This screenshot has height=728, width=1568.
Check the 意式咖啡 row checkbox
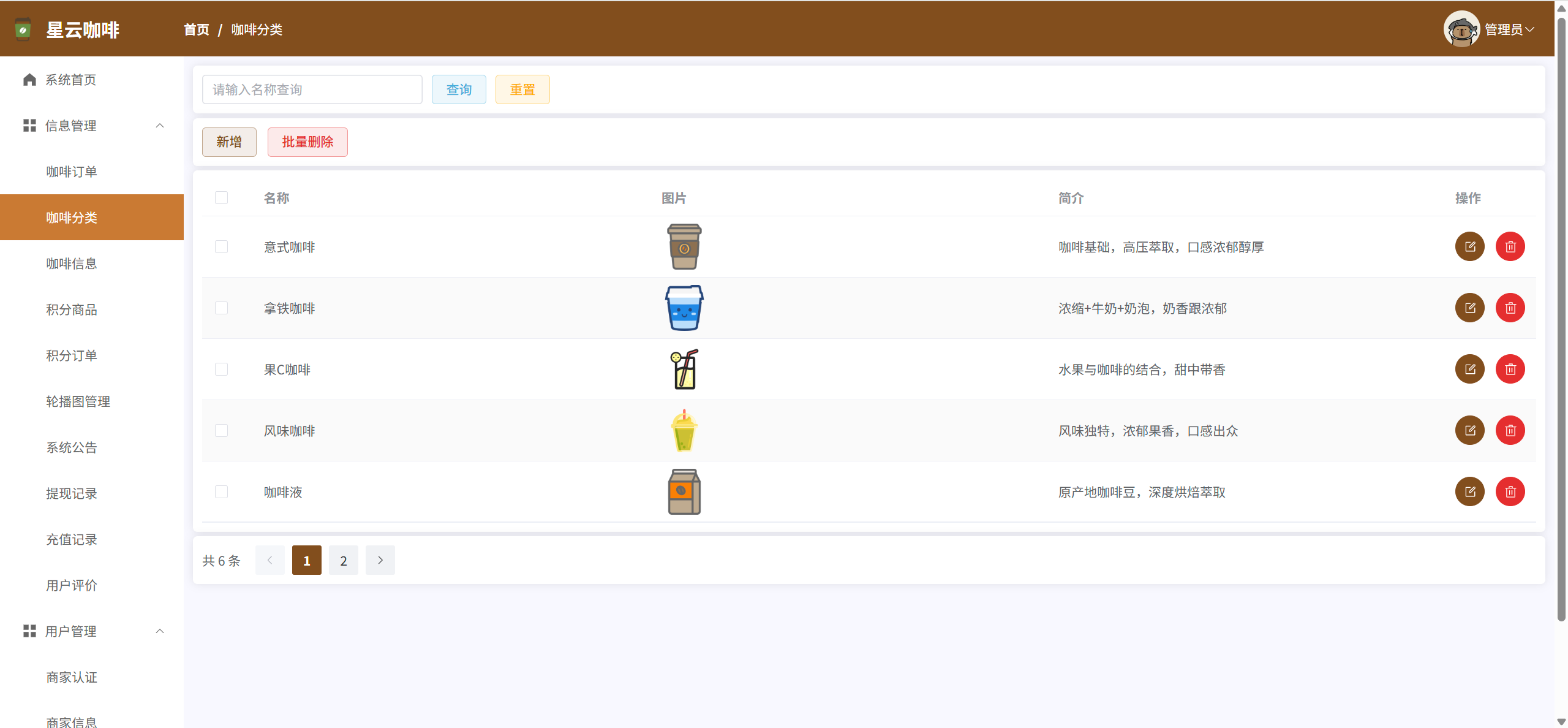(x=221, y=246)
